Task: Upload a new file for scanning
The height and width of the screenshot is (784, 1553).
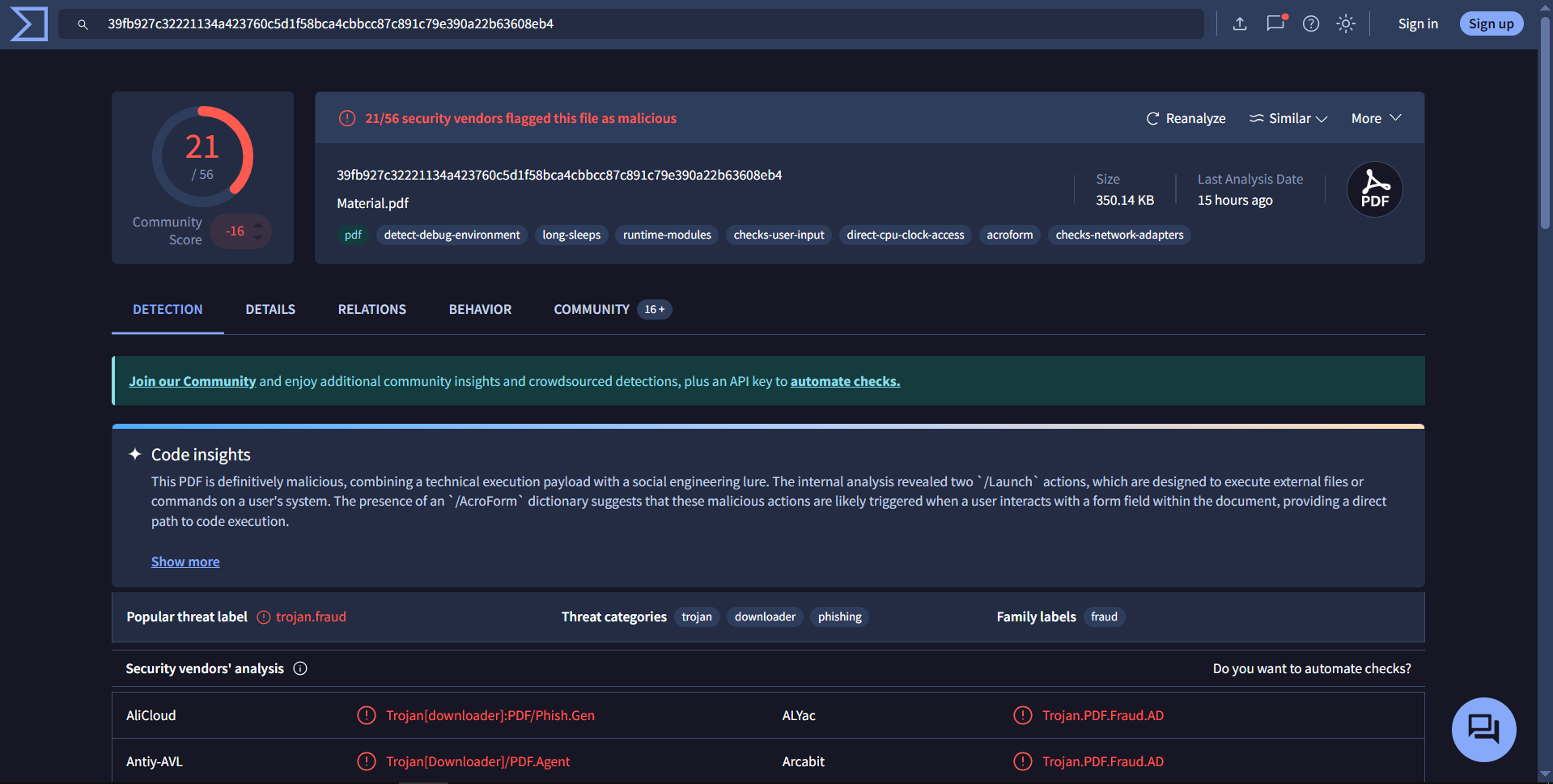Action: coord(1240,23)
